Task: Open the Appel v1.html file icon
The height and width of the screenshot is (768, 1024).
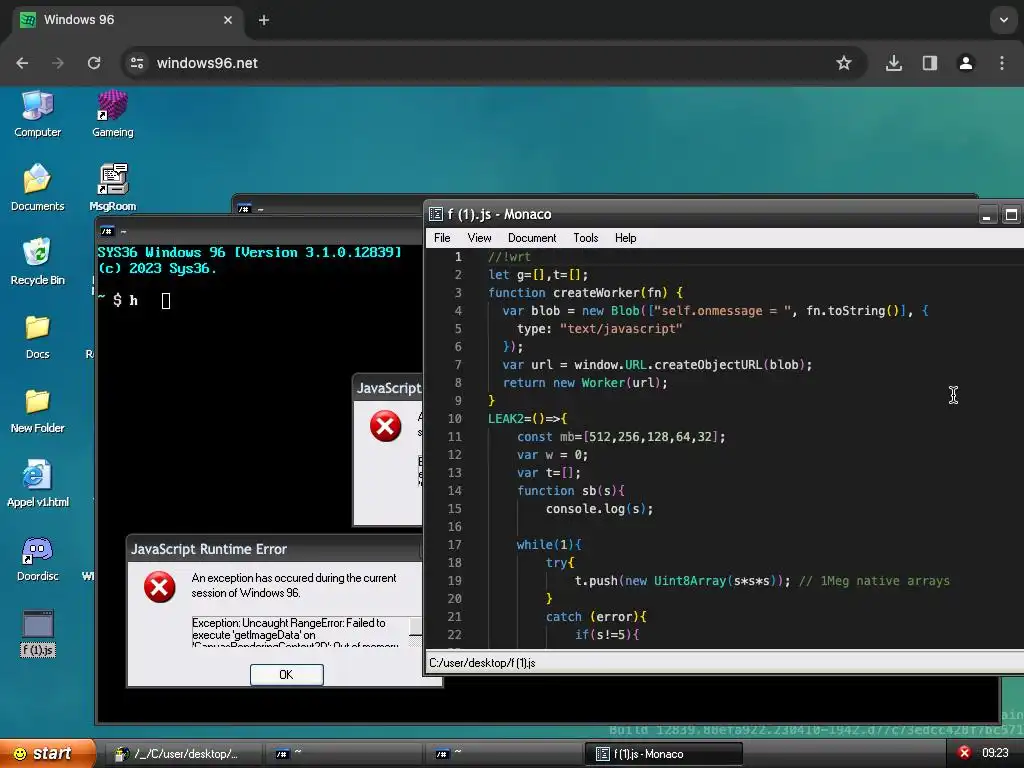Action: click(37, 484)
